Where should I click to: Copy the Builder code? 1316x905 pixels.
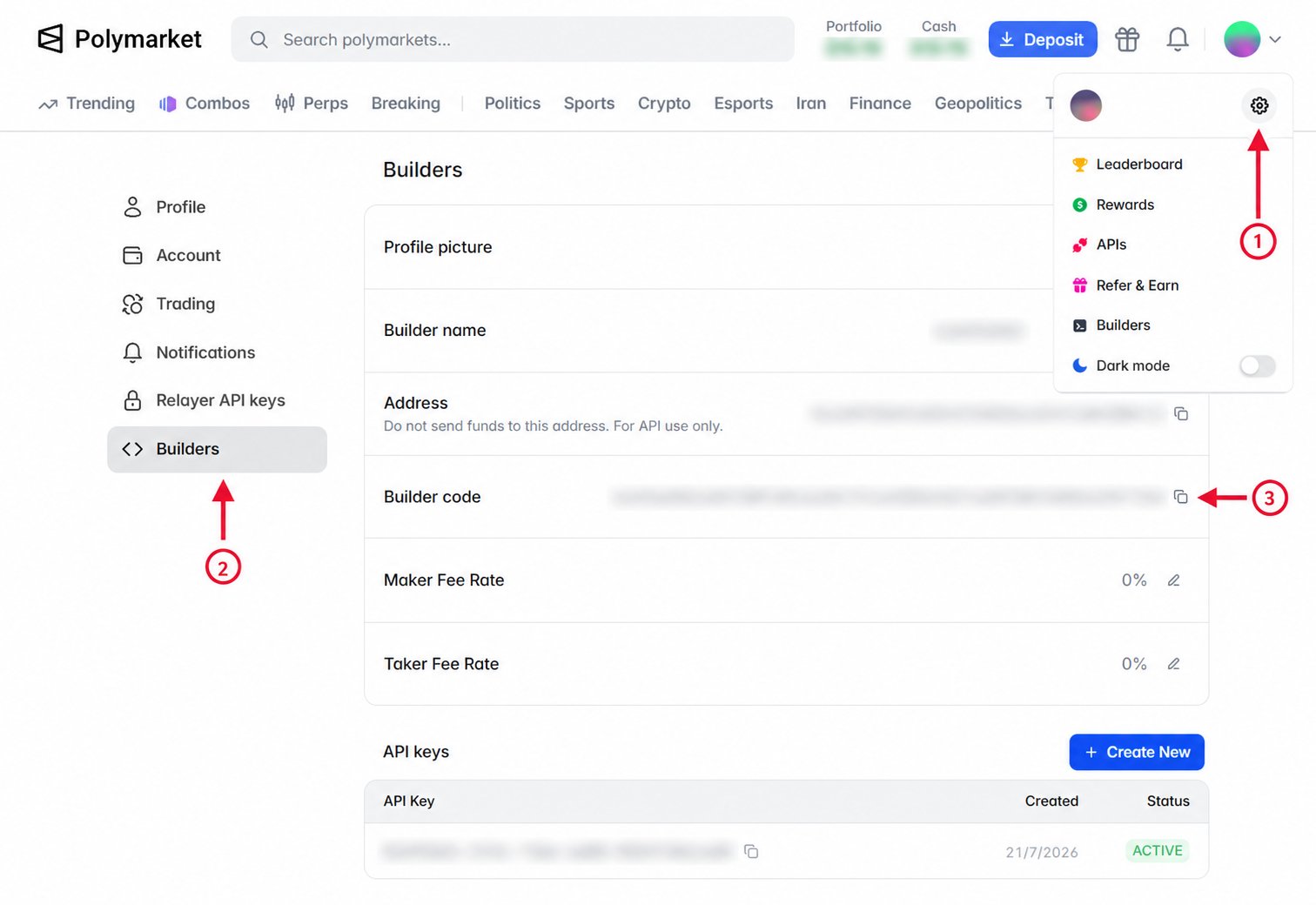coord(1181,497)
